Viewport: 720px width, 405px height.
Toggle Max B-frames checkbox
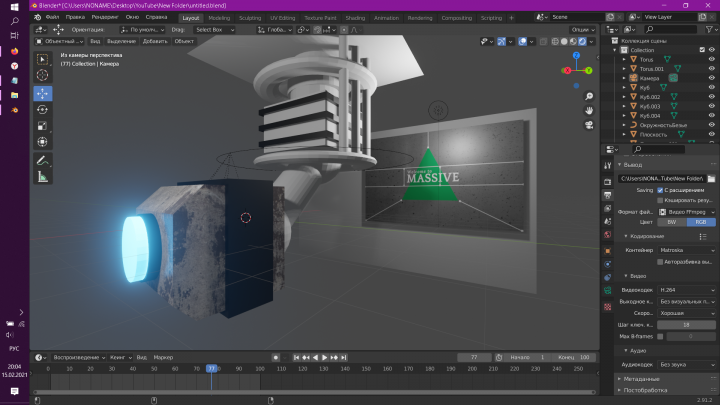(660, 337)
